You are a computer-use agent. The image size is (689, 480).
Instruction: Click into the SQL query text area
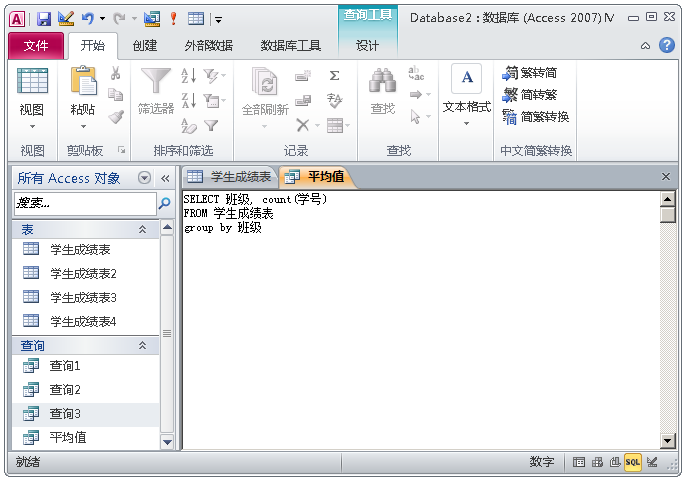click(x=421, y=320)
